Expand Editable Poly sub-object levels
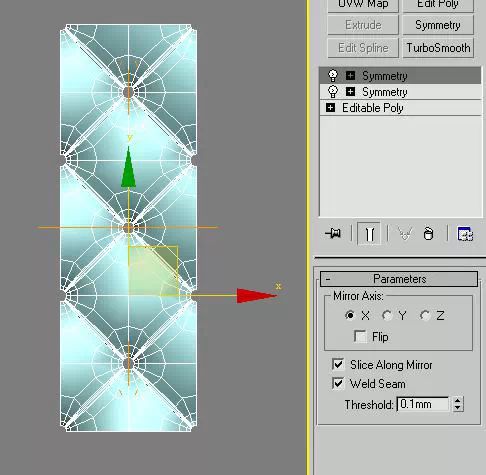Image resolution: width=486 pixels, height=475 pixels. (x=330, y=107)
